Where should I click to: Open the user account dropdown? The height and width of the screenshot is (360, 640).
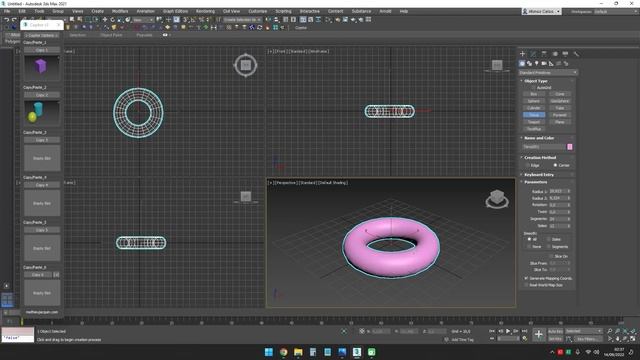(541, 11)
